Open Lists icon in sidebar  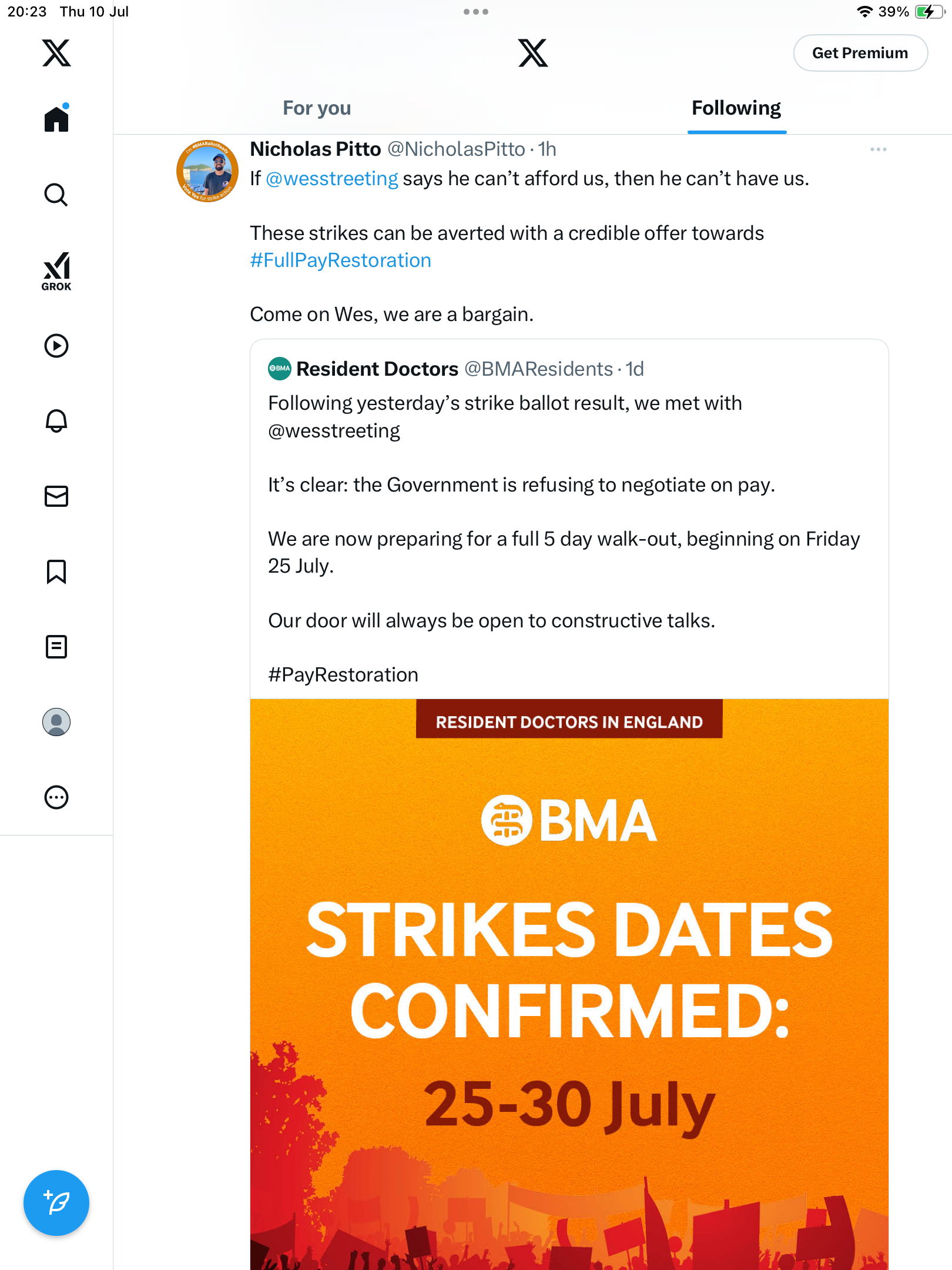tap(56, 647)
